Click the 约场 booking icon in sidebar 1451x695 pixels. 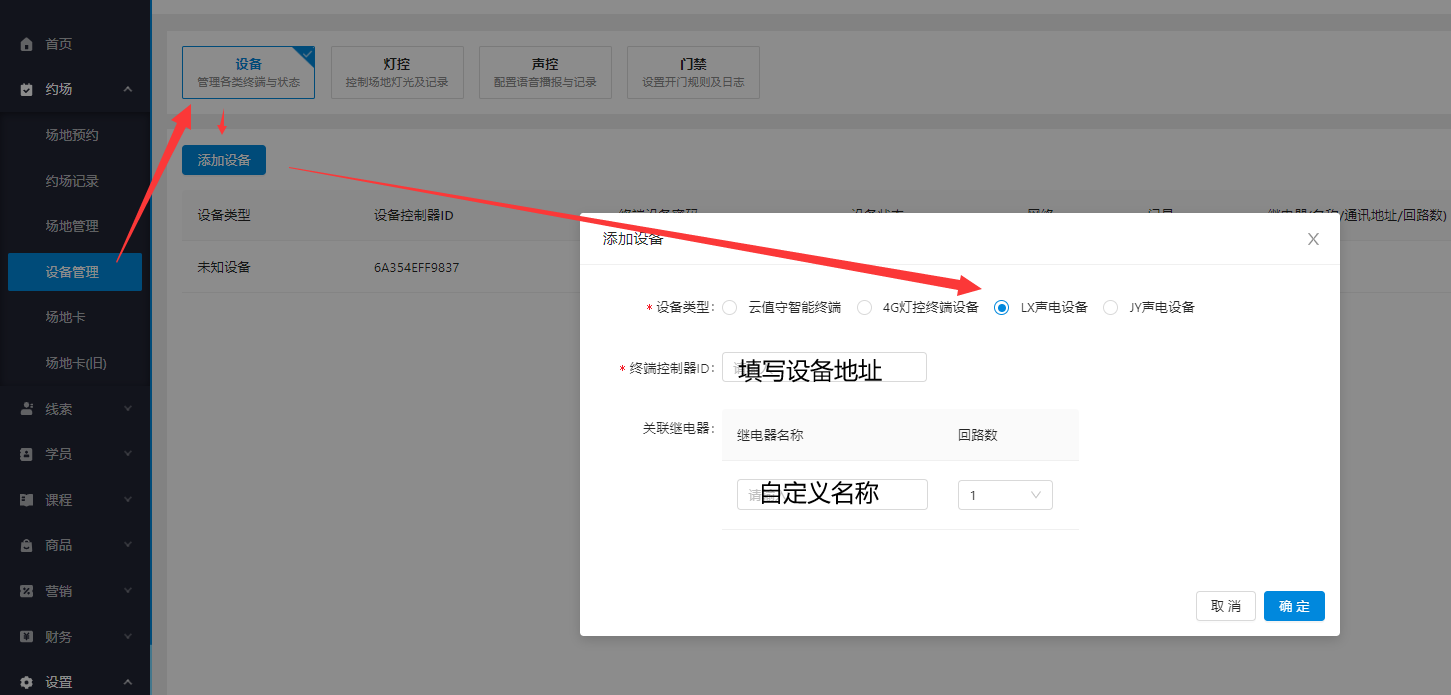[x=25, y=89]
